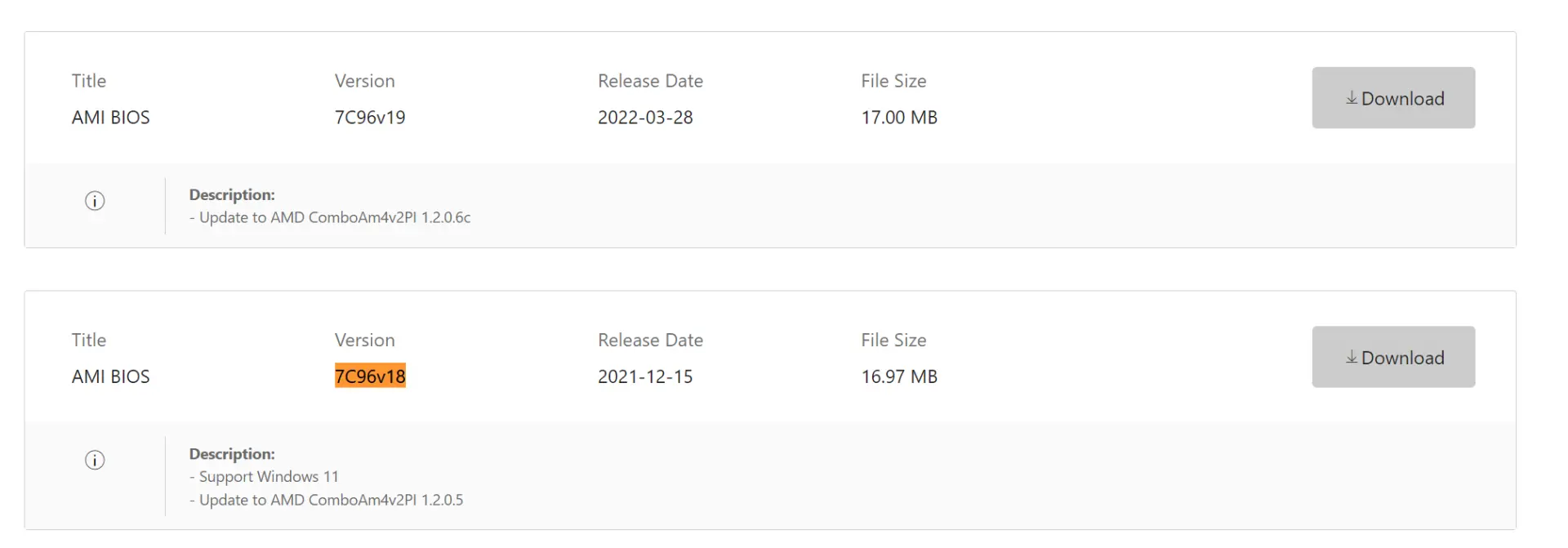Click info icon for 7C96v19 description
Viewport: 1568px width, 548px height.
pyautogui.click(x=95, y=201)
